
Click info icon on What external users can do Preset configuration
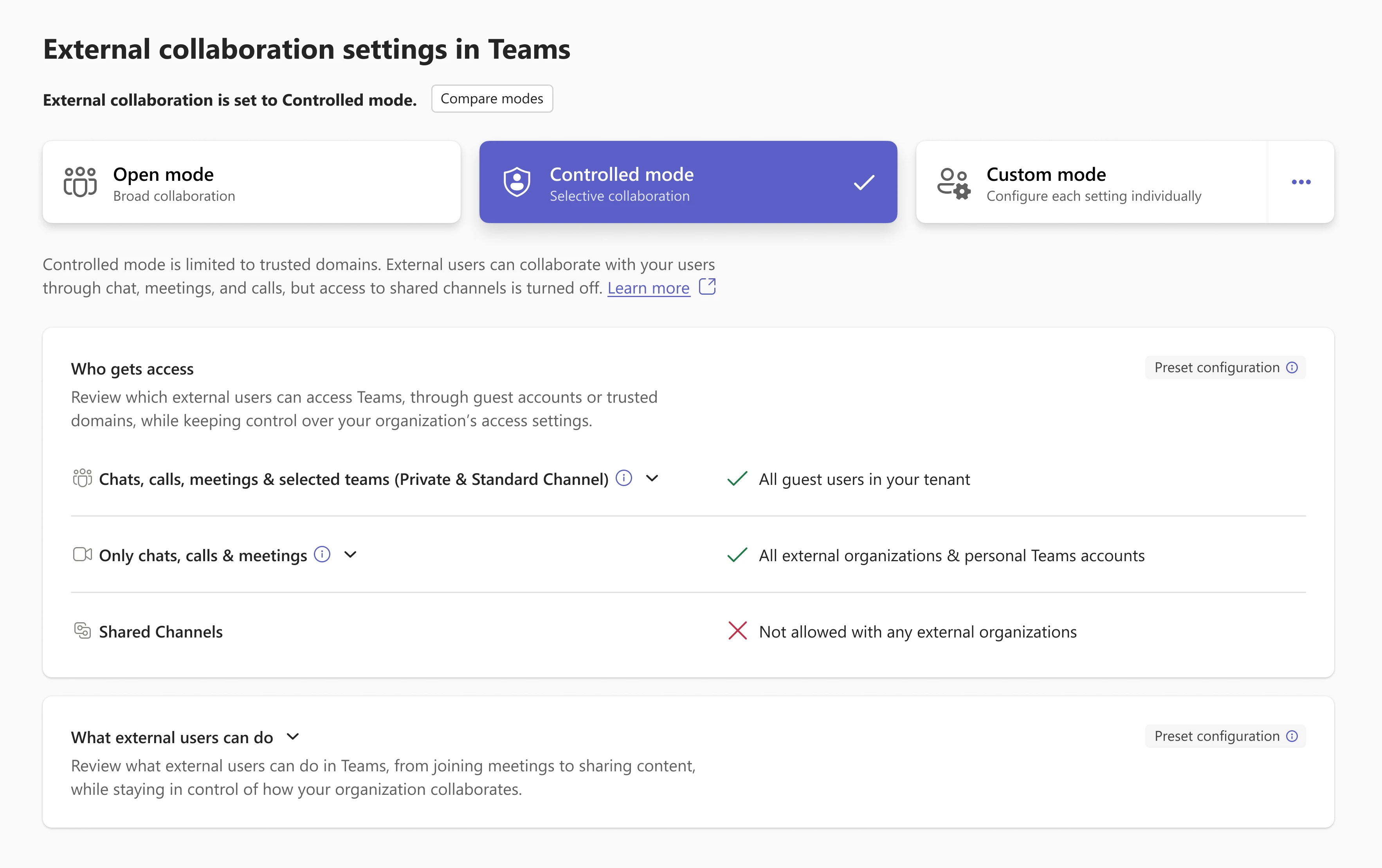[x=1292, y=736]
